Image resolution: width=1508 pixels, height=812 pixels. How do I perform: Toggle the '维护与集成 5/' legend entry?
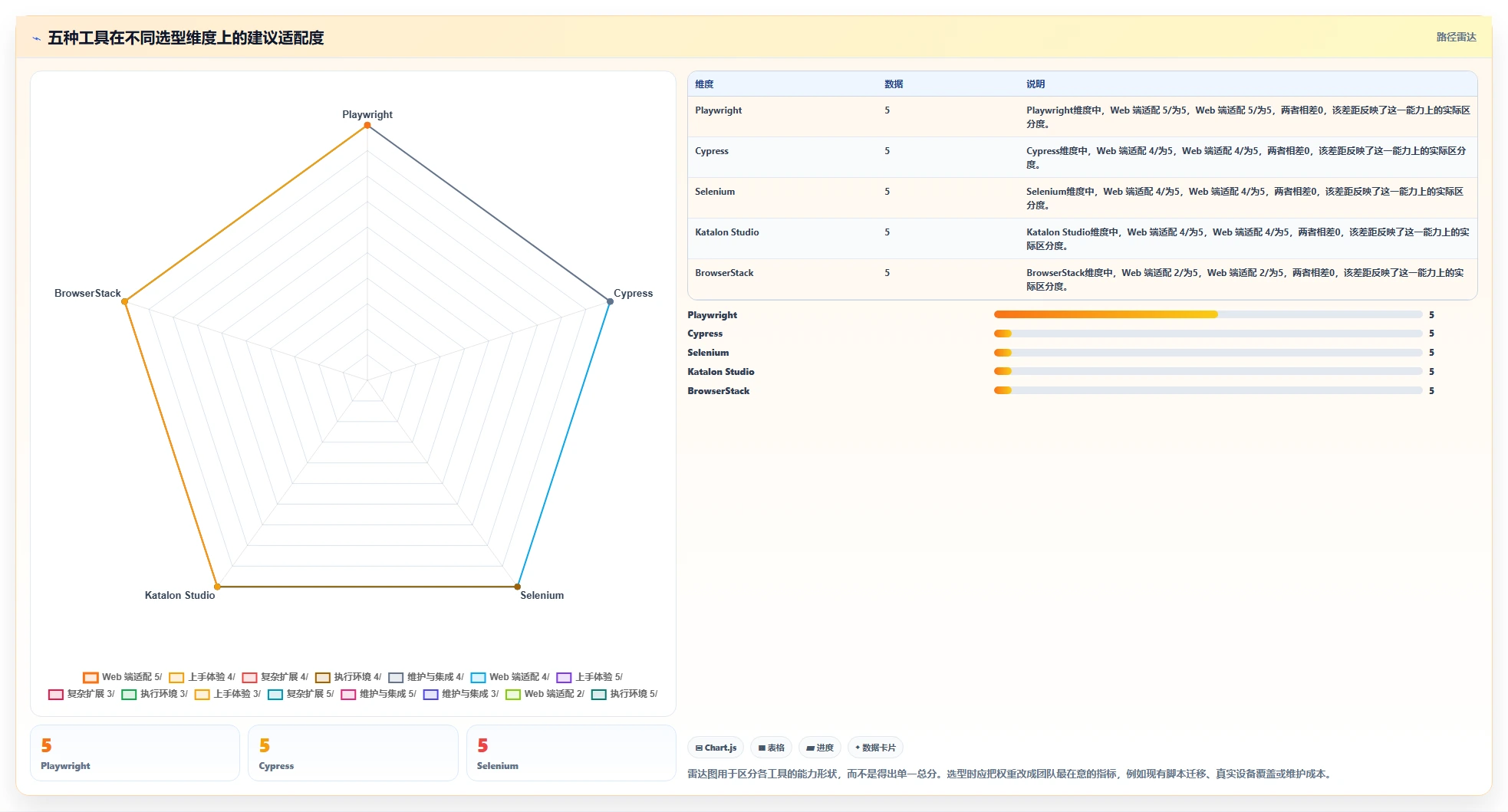click(x=379, y=694)
